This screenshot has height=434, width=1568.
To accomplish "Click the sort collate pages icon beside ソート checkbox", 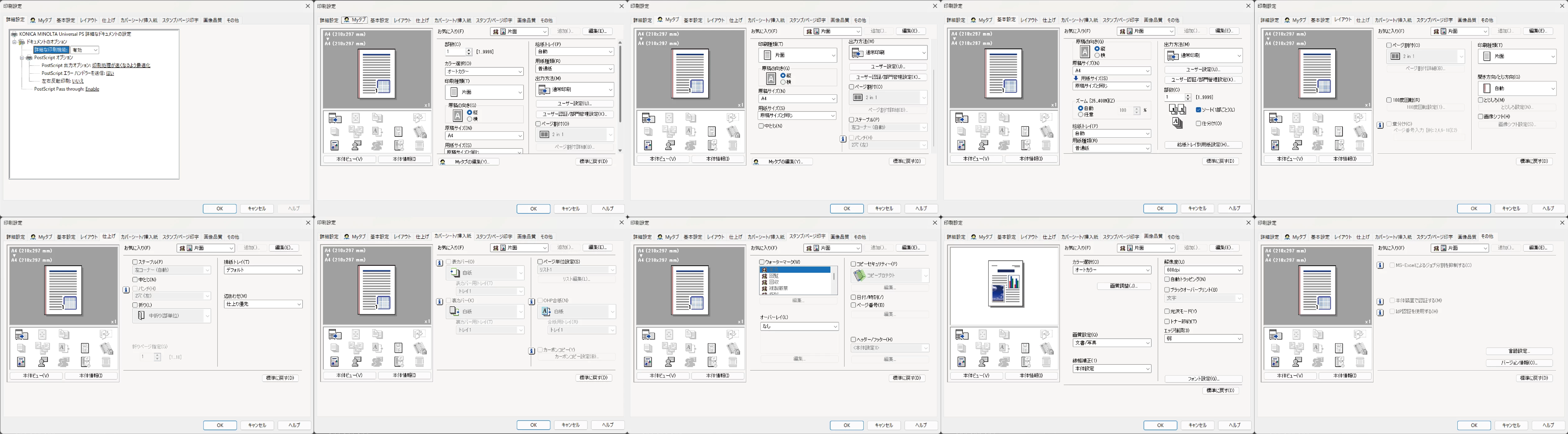I will point(1178,110).
